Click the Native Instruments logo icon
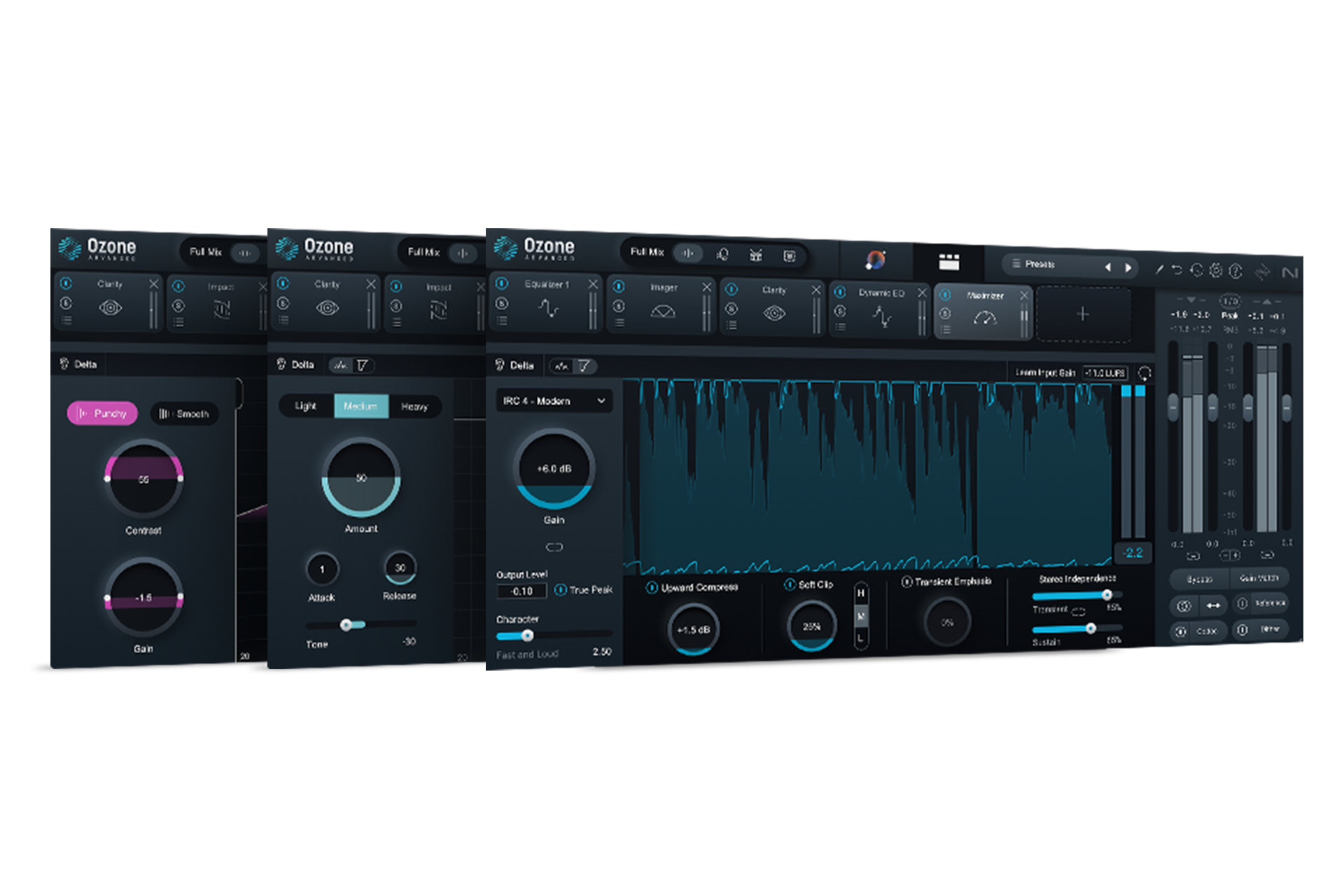The height and width of the screenshot is (896, 1344). [1289, 272]
